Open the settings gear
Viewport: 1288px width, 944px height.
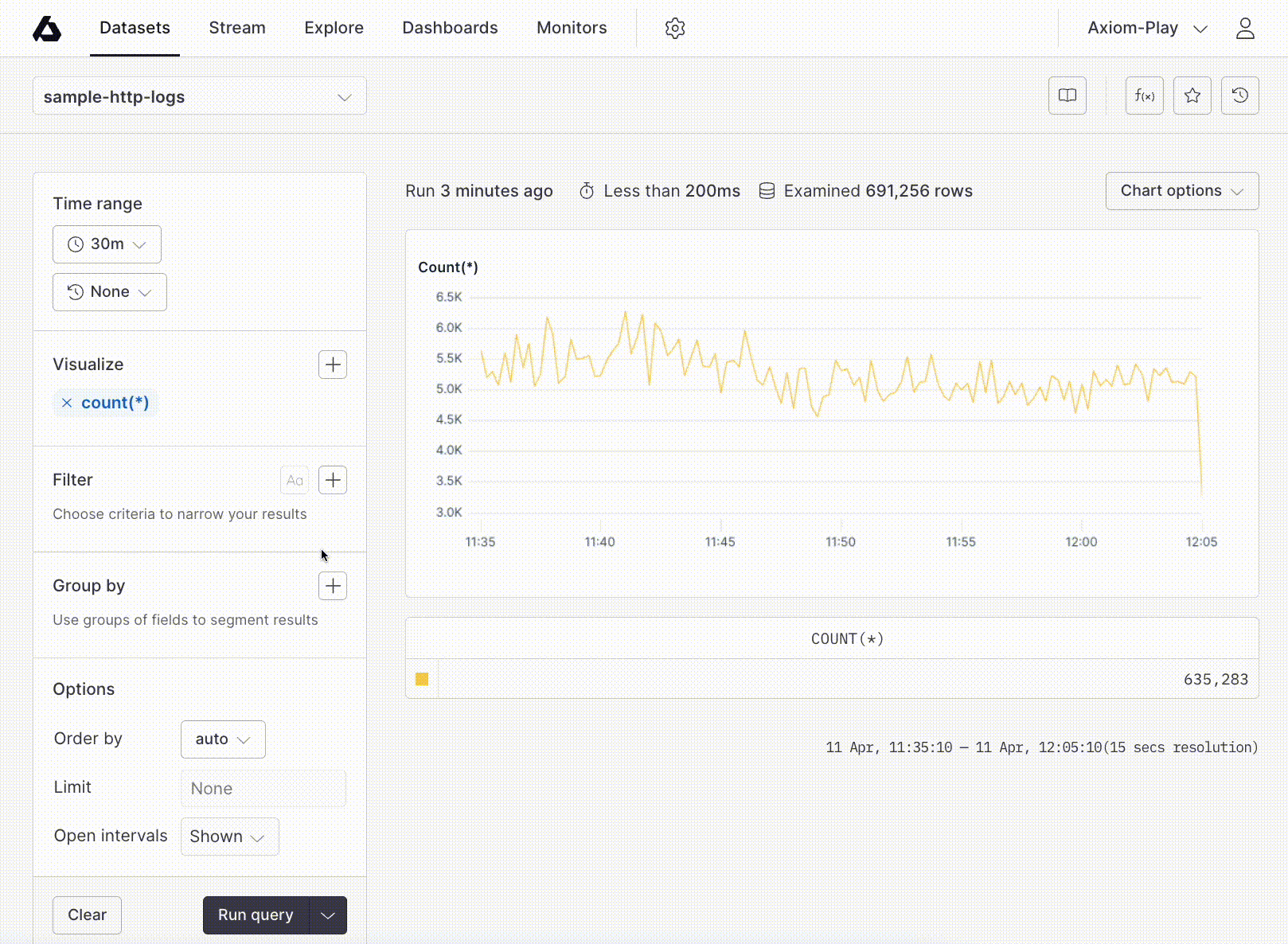(674, 28)
